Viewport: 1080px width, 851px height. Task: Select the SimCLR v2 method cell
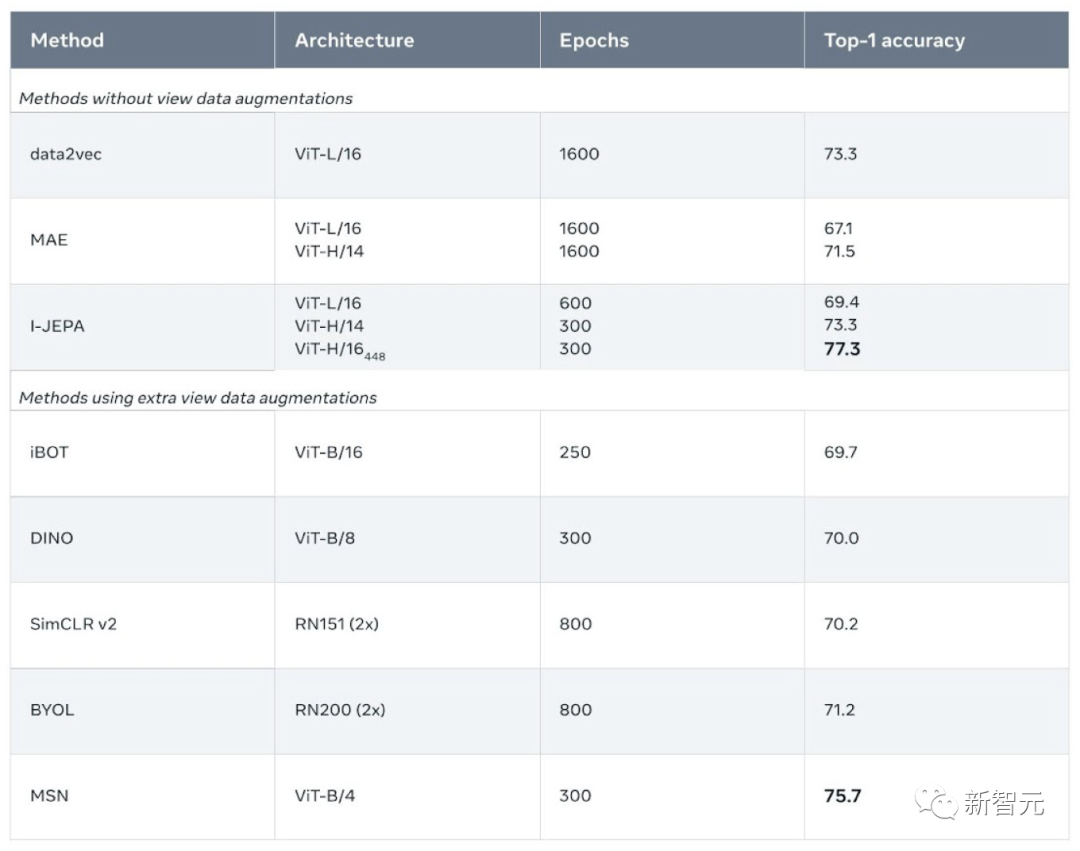[143, 625]
